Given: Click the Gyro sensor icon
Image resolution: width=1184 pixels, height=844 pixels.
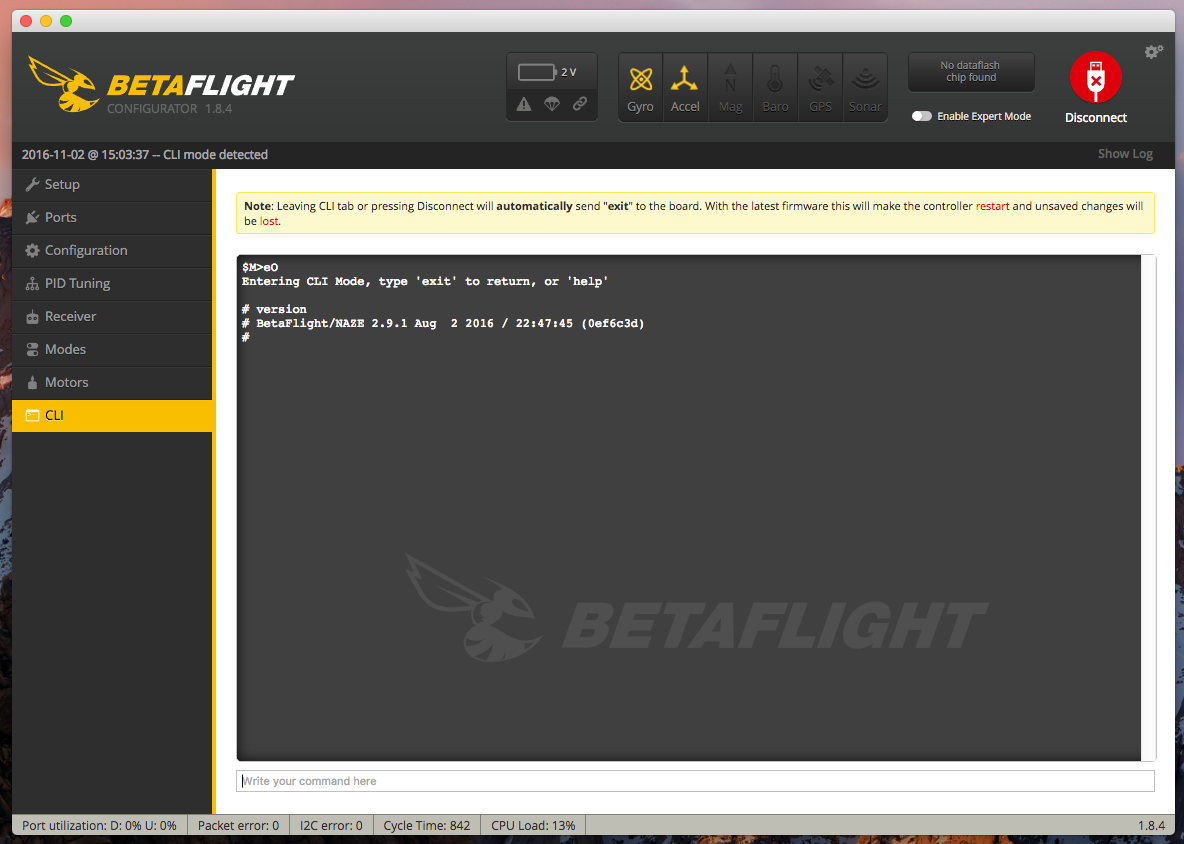Looking at the screenshot, I should (640, 79).
